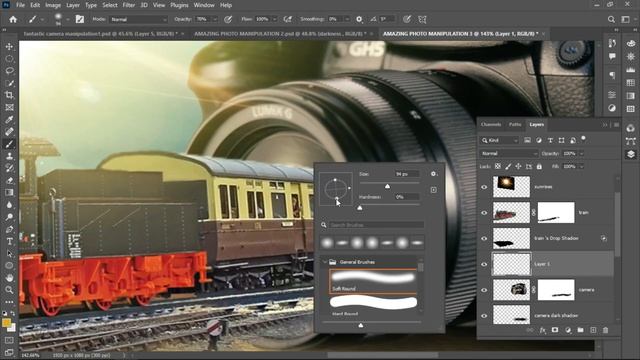Toggle visibility of Layer 1
The width and height of the screenshot is (640, 360).
pos(484,264)
